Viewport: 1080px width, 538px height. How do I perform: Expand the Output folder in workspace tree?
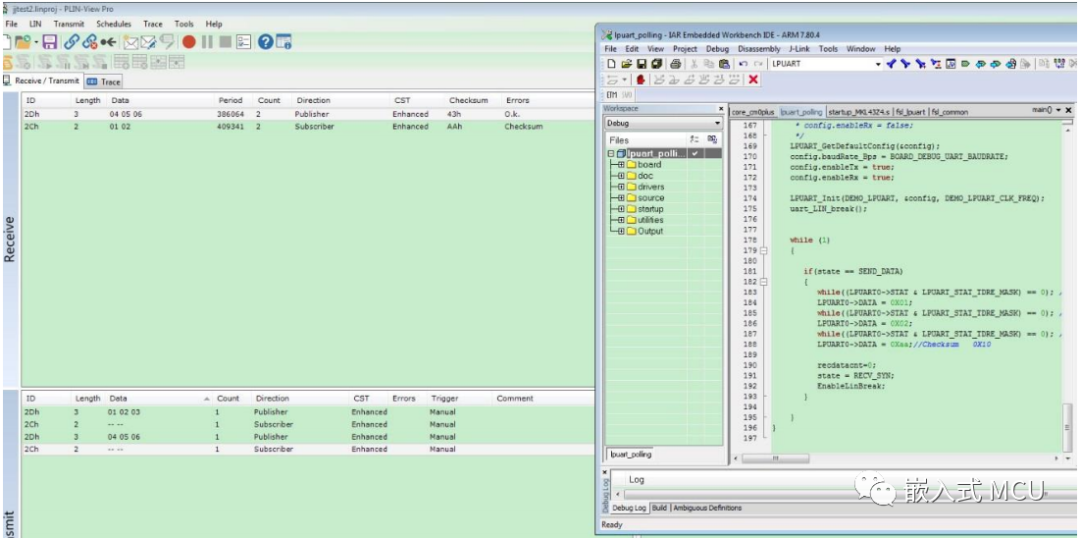[x=621, y=231]
